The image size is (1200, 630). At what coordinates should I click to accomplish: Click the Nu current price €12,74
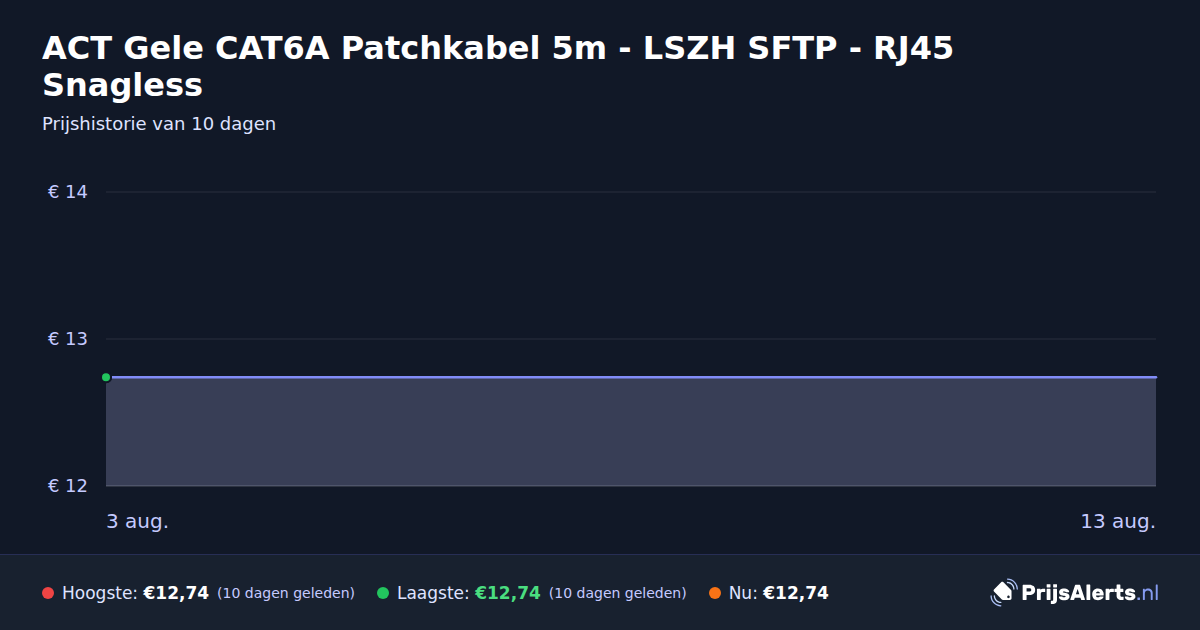click(x=796, y=593)
